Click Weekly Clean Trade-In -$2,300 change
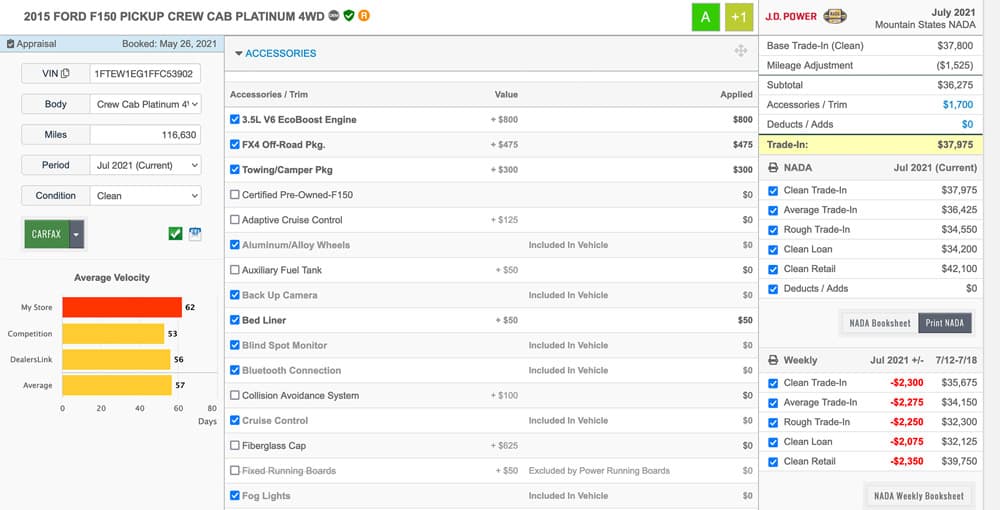This screenshot has height=510, width=1000. (x=907, y=383)
